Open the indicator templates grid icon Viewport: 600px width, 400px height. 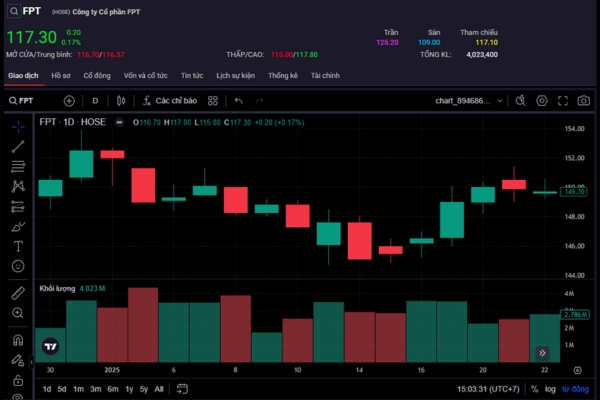(213, 101)
